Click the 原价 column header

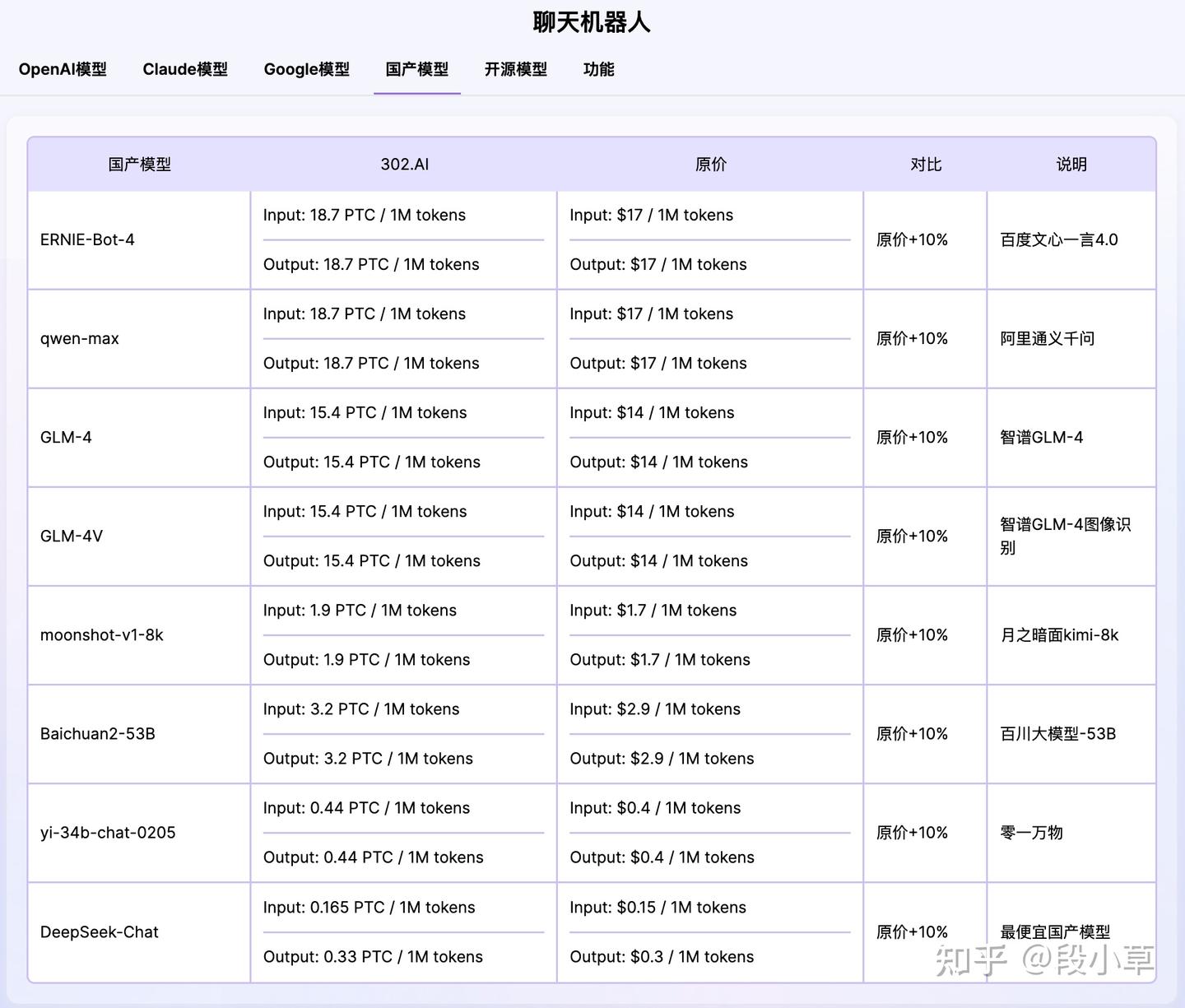coord(709,164)
